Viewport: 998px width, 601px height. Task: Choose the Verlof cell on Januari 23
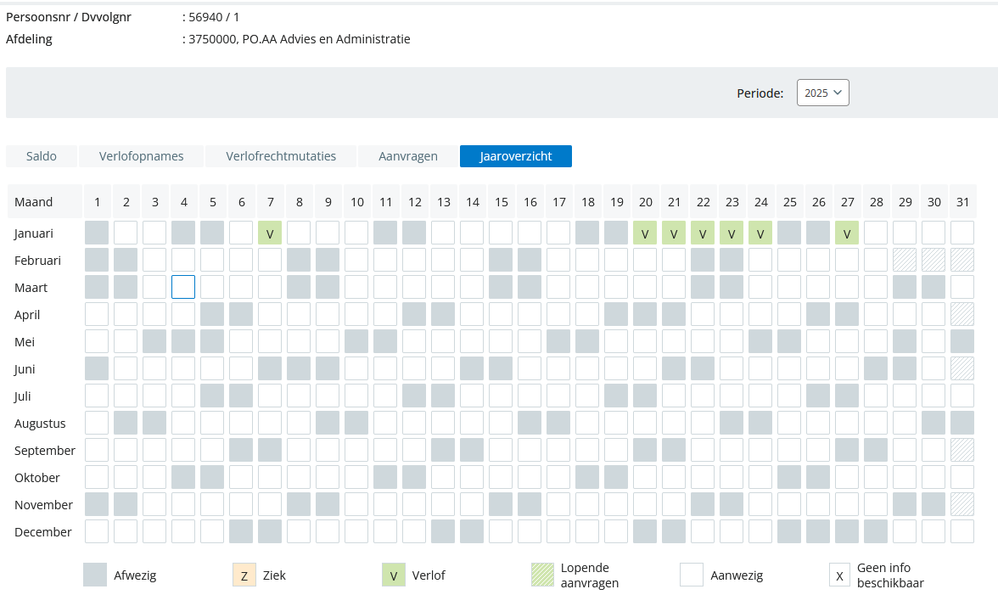pyautogui.click(x=732, y=233)
